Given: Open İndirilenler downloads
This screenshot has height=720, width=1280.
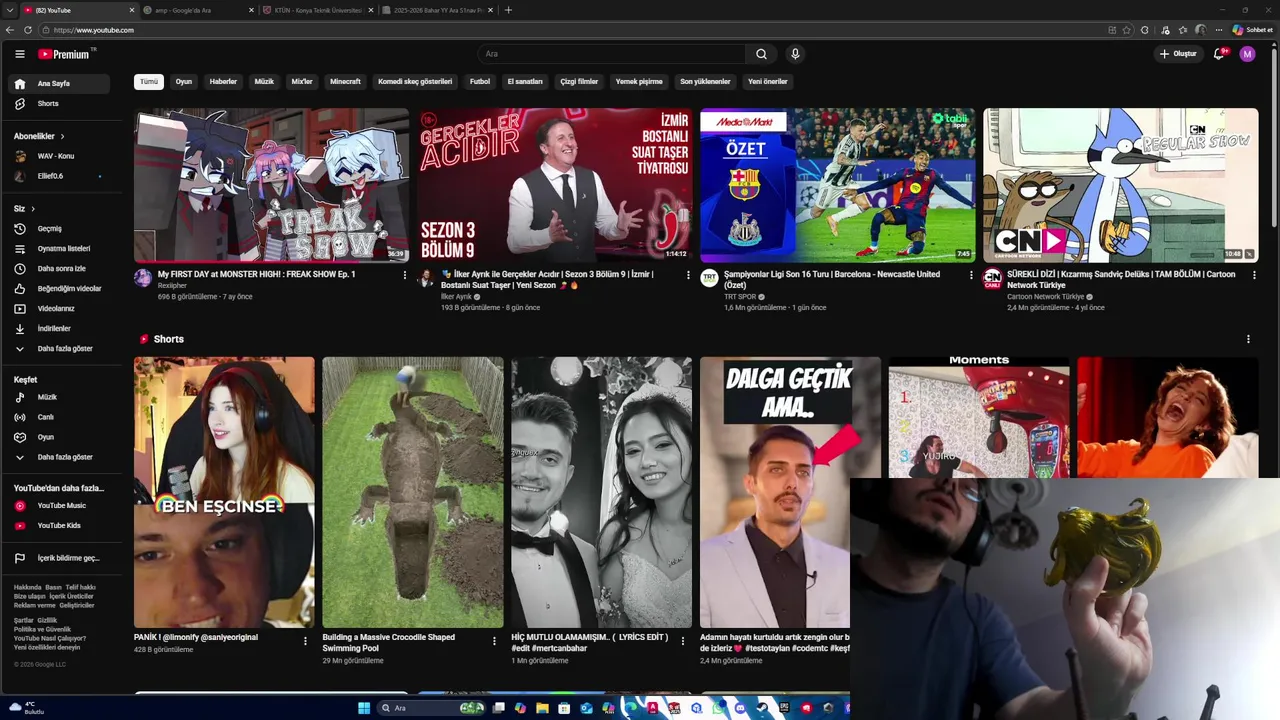Looking at the screenshot, I should (x=59, y=329).
